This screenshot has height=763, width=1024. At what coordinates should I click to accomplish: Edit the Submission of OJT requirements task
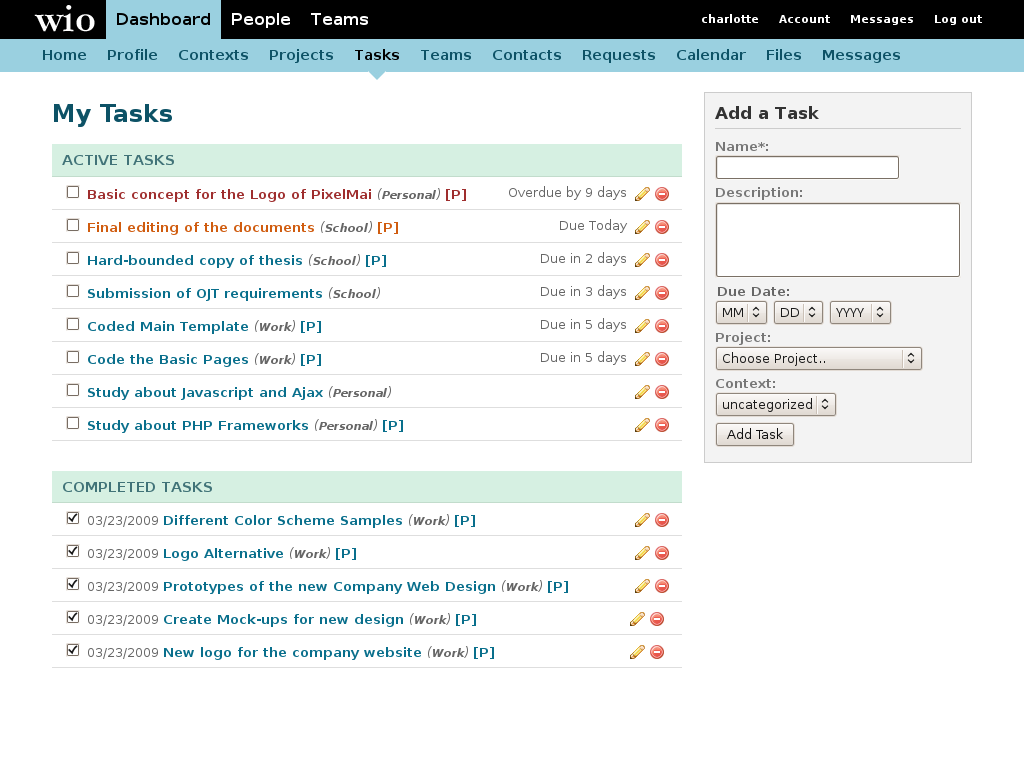642,293
